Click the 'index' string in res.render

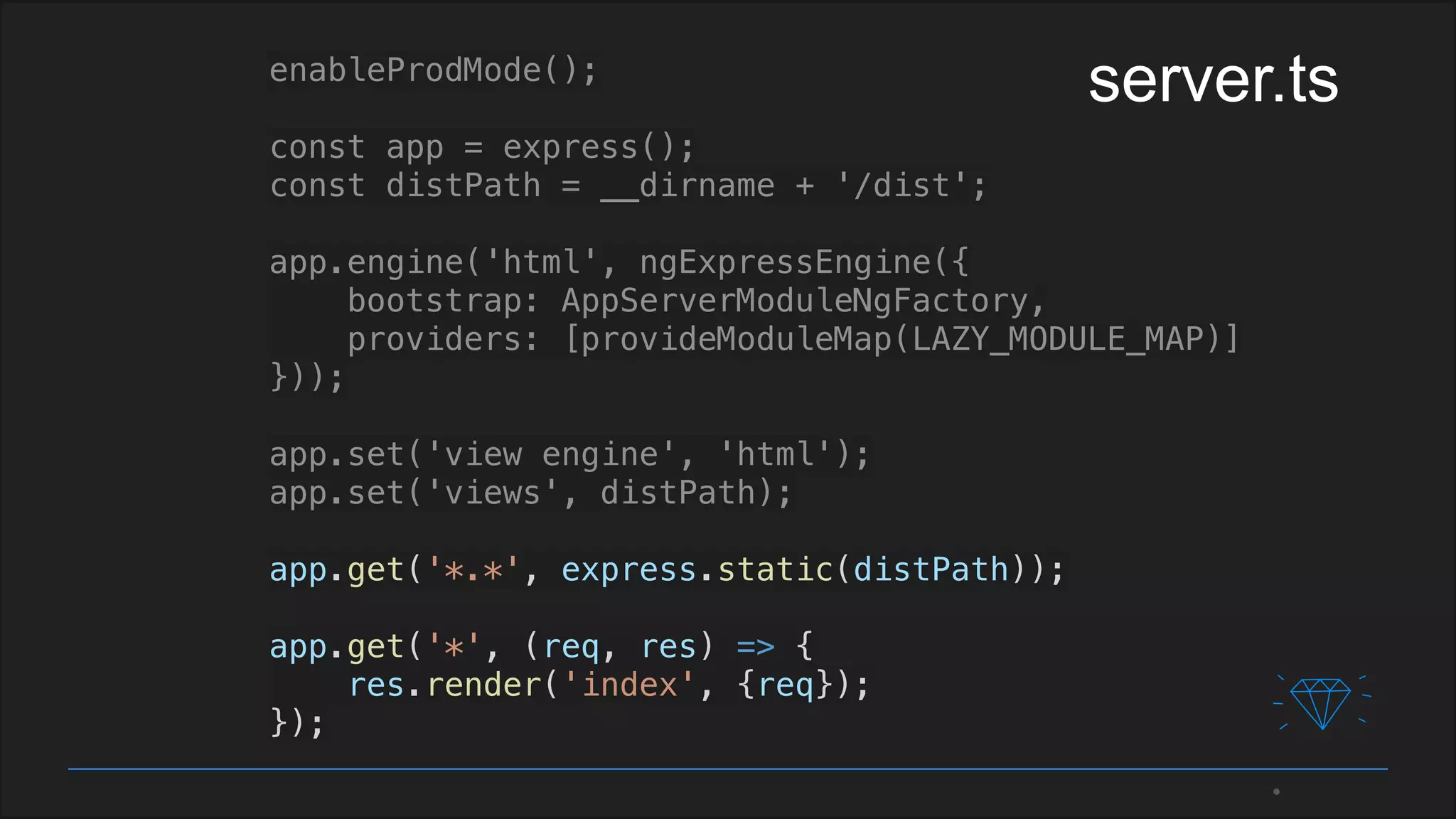click(628, 685)
